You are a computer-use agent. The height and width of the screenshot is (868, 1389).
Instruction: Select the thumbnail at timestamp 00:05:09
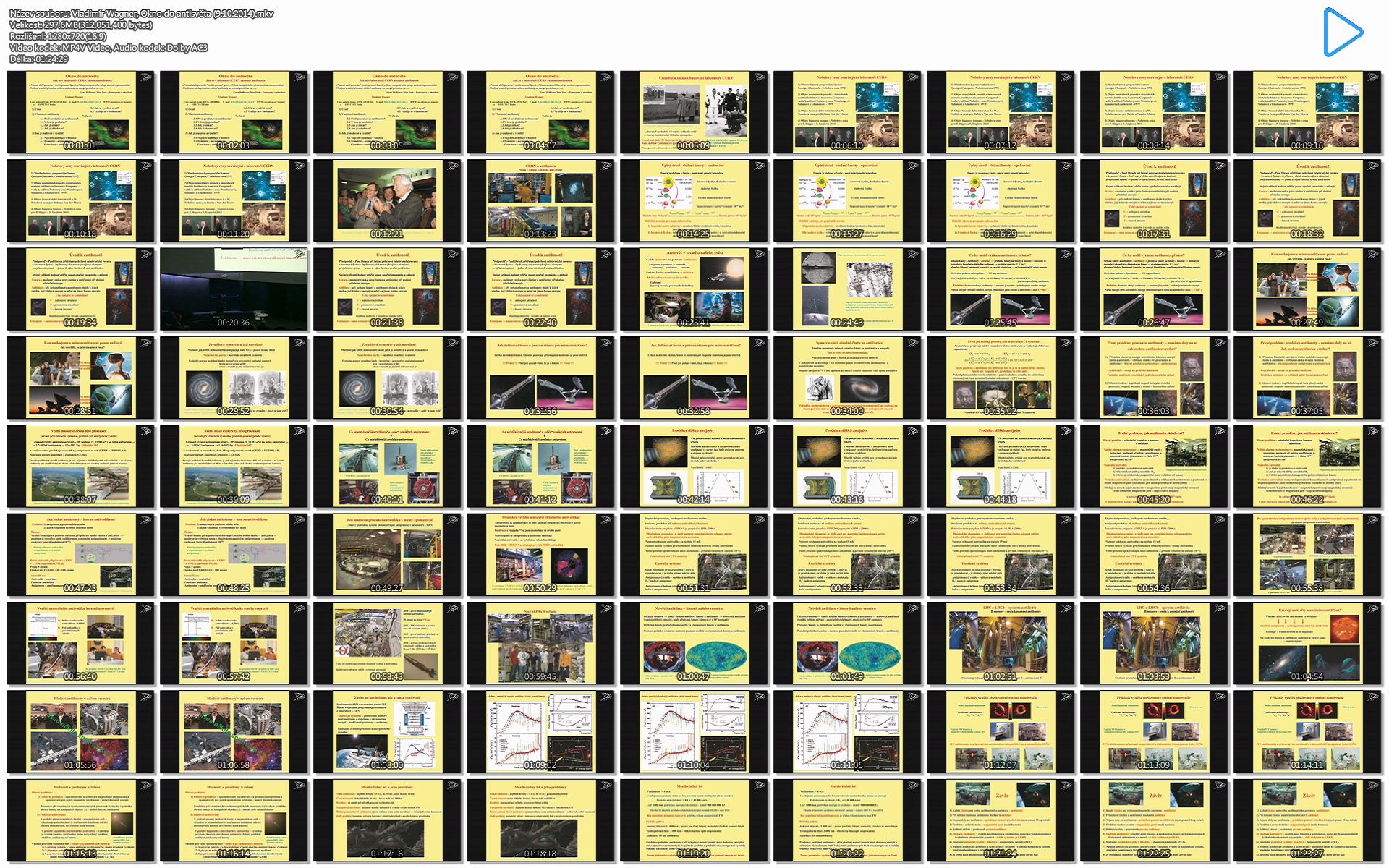[x=694, y=112]
